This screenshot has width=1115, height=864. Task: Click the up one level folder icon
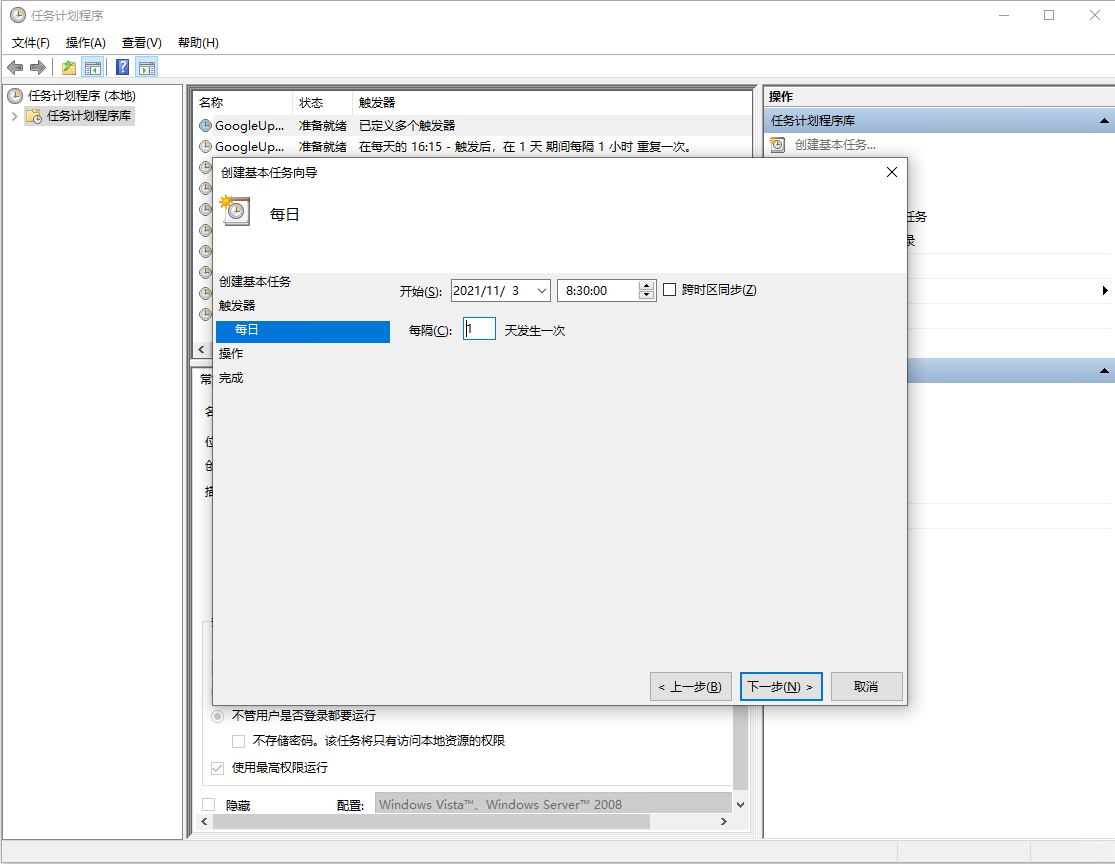[x=68, y=68]
